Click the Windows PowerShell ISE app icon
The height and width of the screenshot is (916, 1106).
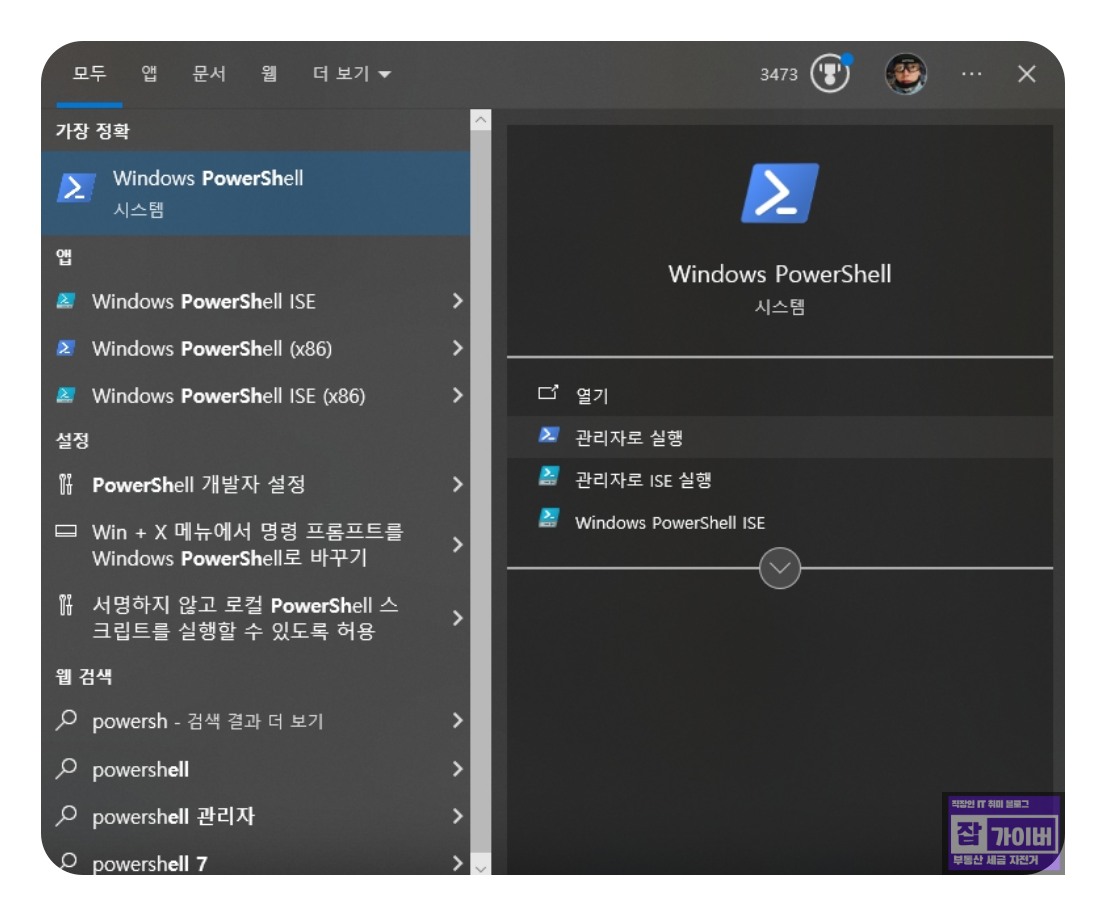pos(66,301)
